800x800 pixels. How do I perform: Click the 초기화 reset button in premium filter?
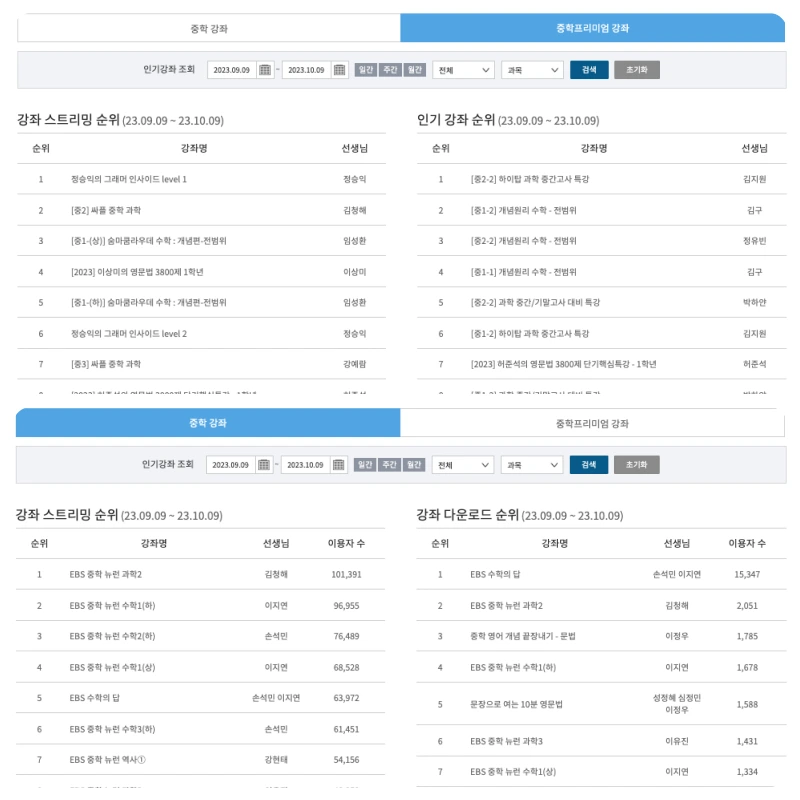tap(636, 70)
